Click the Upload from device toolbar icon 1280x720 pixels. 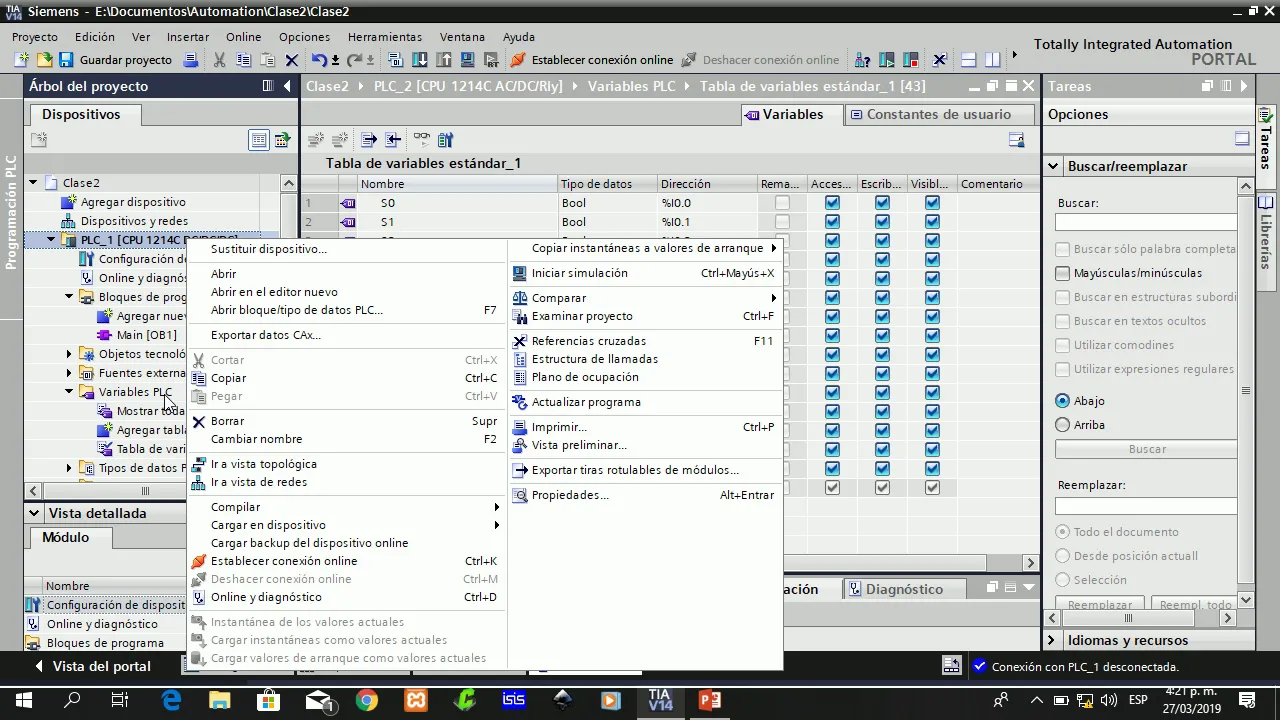(443, 60)
